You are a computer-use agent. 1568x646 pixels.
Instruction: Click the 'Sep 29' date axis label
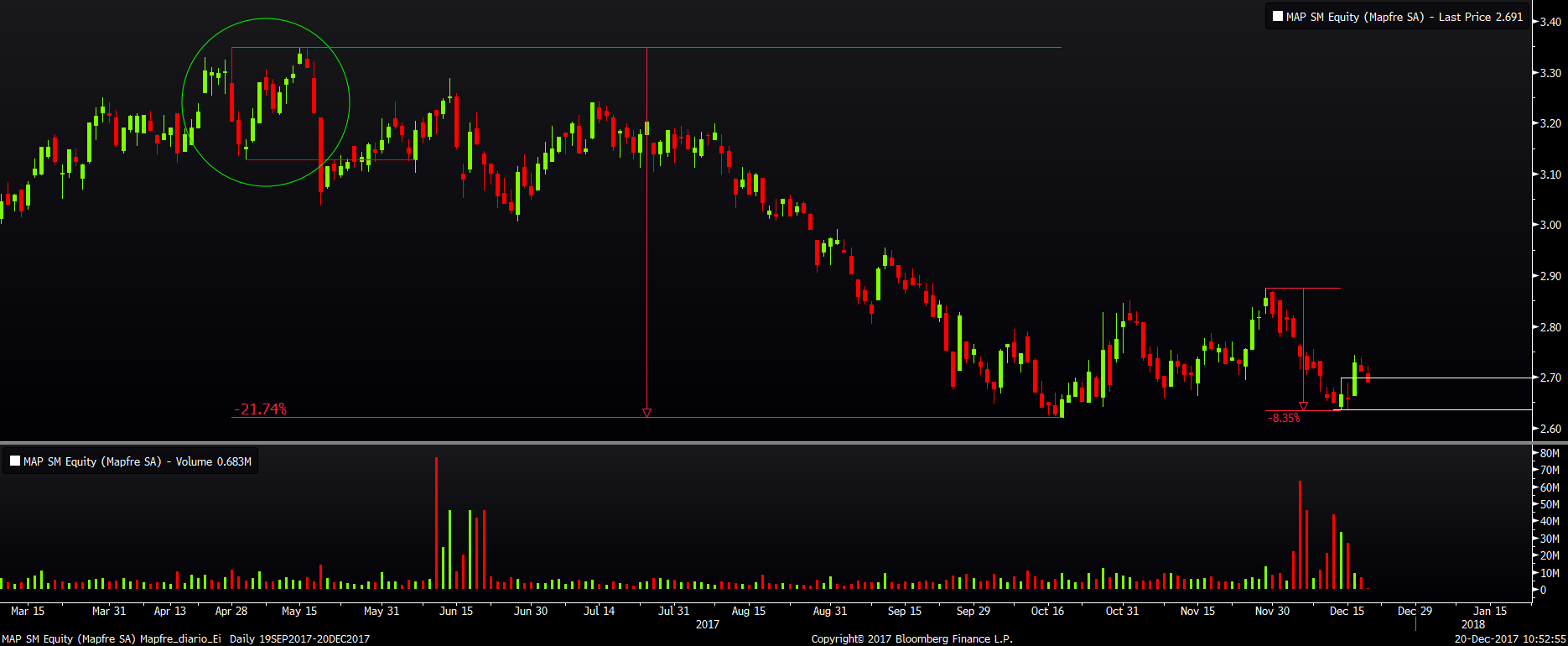pyautogui.click(x=974, y=611)
